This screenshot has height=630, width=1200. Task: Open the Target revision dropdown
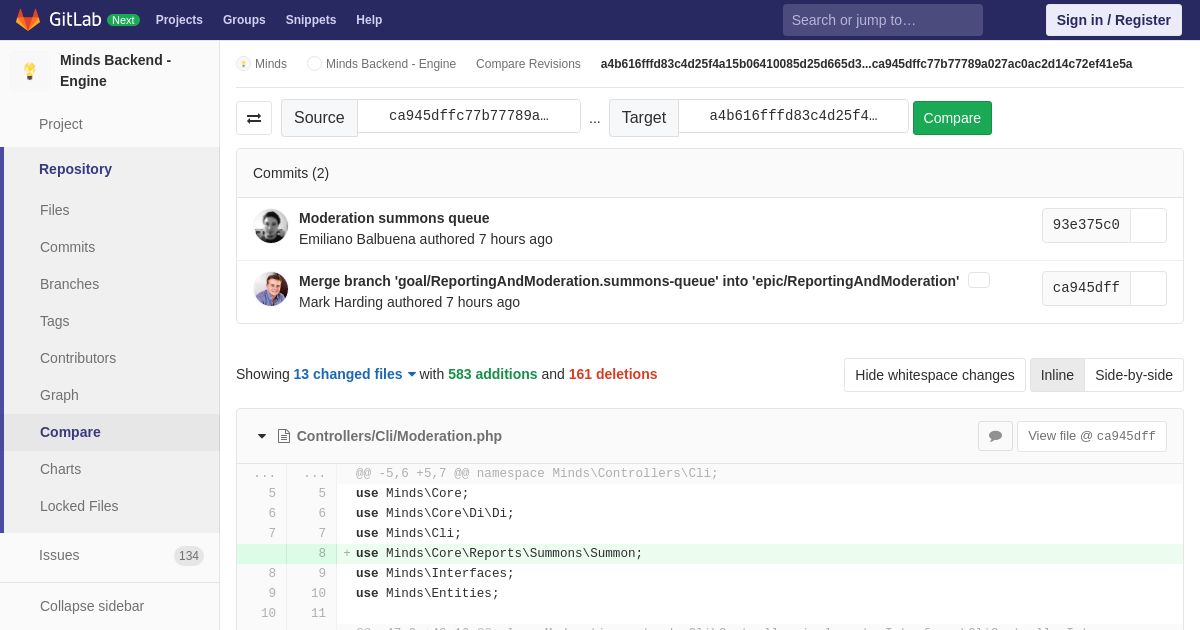click(x=793, y=116)
